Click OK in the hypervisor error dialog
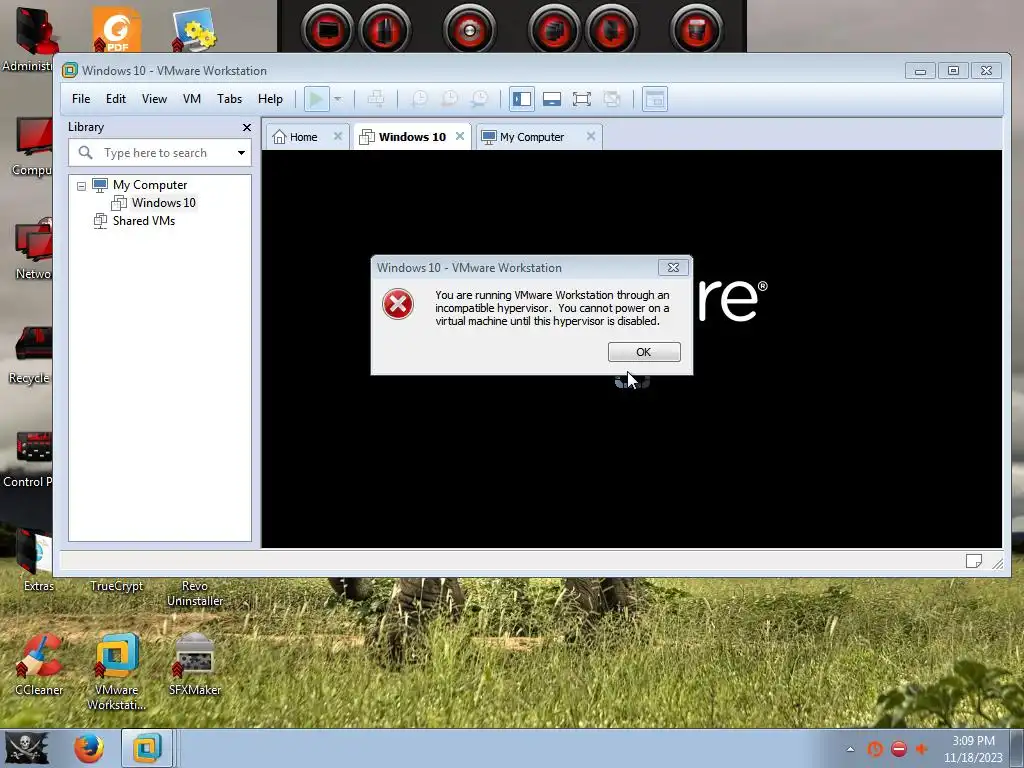Screen dimensions: 1024x768 point(644,352)
